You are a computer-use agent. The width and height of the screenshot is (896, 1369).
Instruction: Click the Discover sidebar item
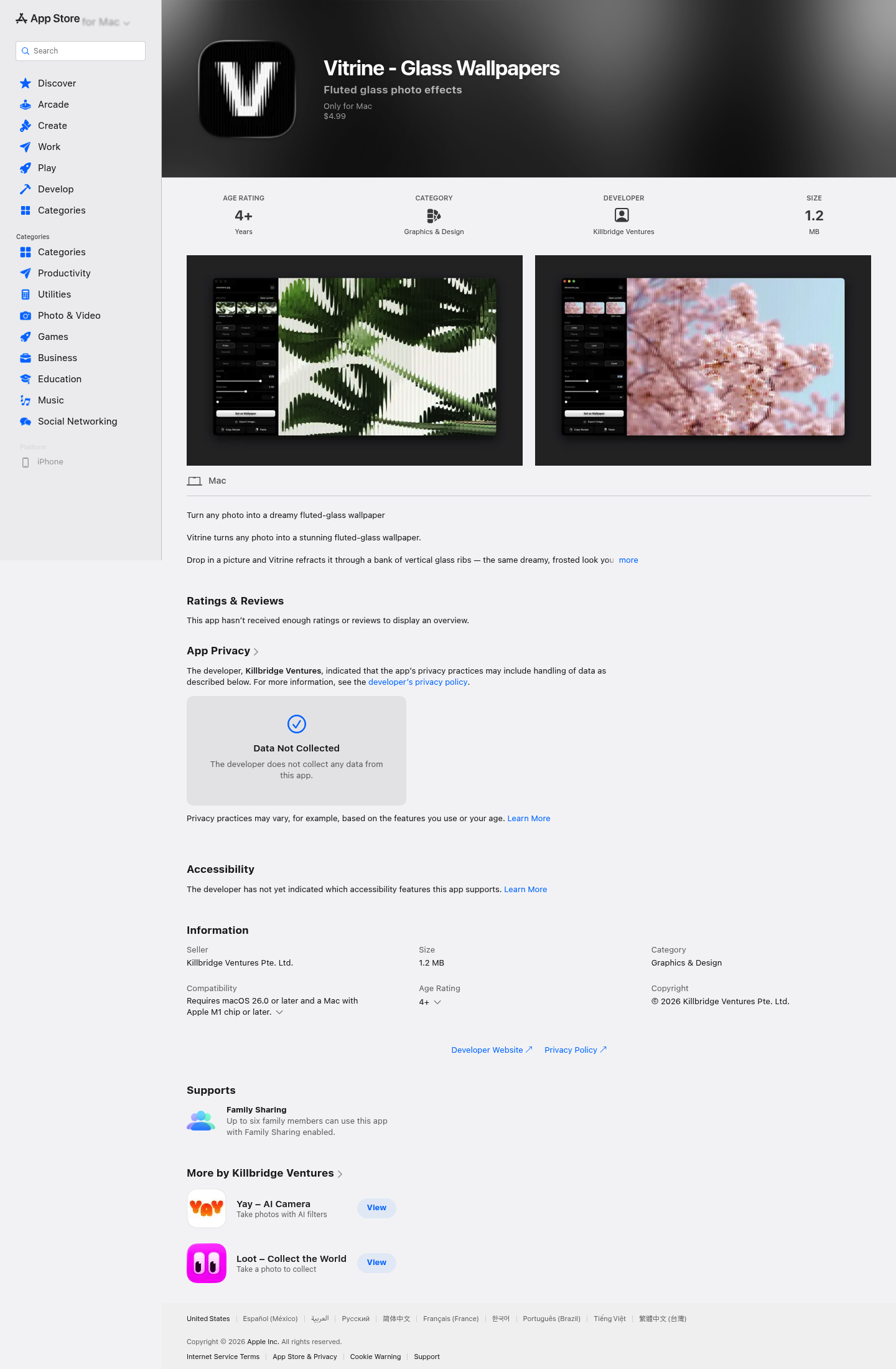(81, 83)
